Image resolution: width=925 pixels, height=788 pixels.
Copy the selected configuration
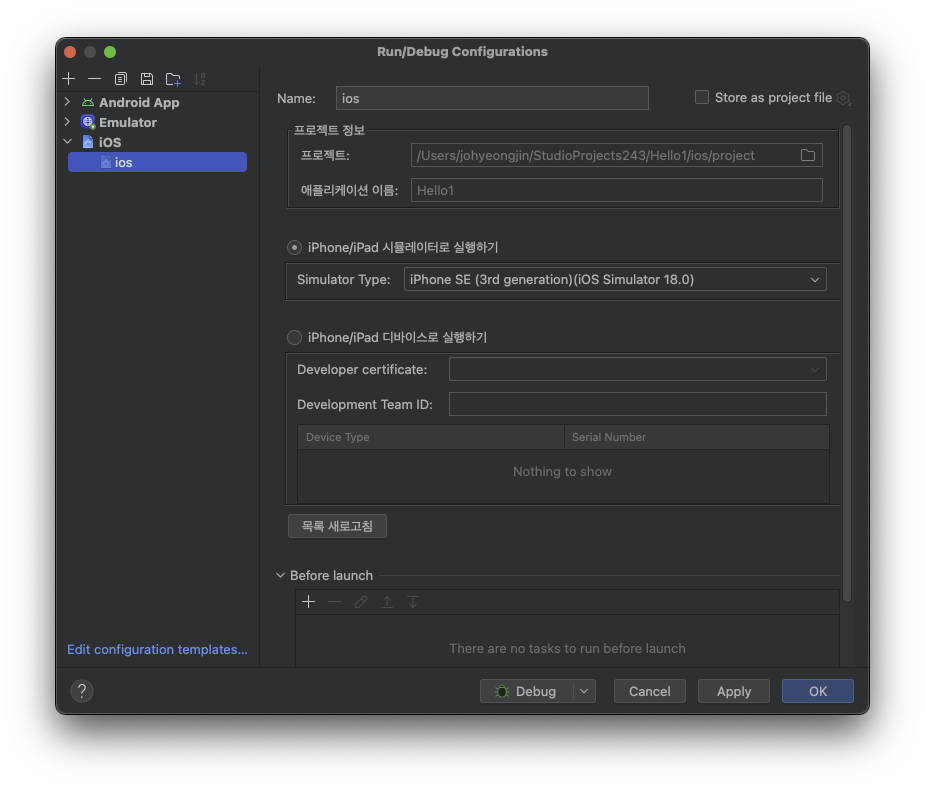[x=121, y=78]
